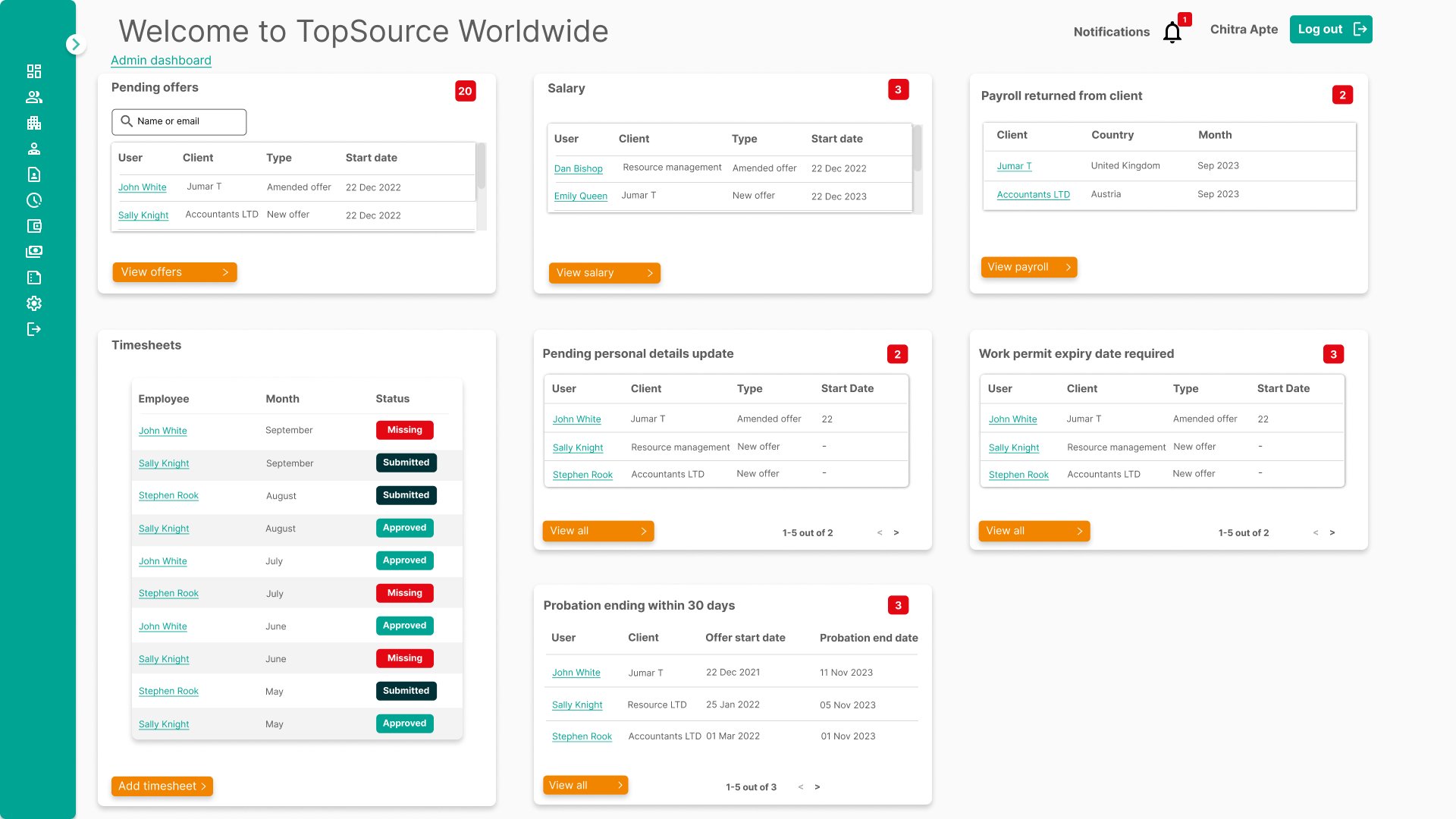Click the Probation end date column header
Viewport: 1456px width, 819px height.
coord(868,638)
